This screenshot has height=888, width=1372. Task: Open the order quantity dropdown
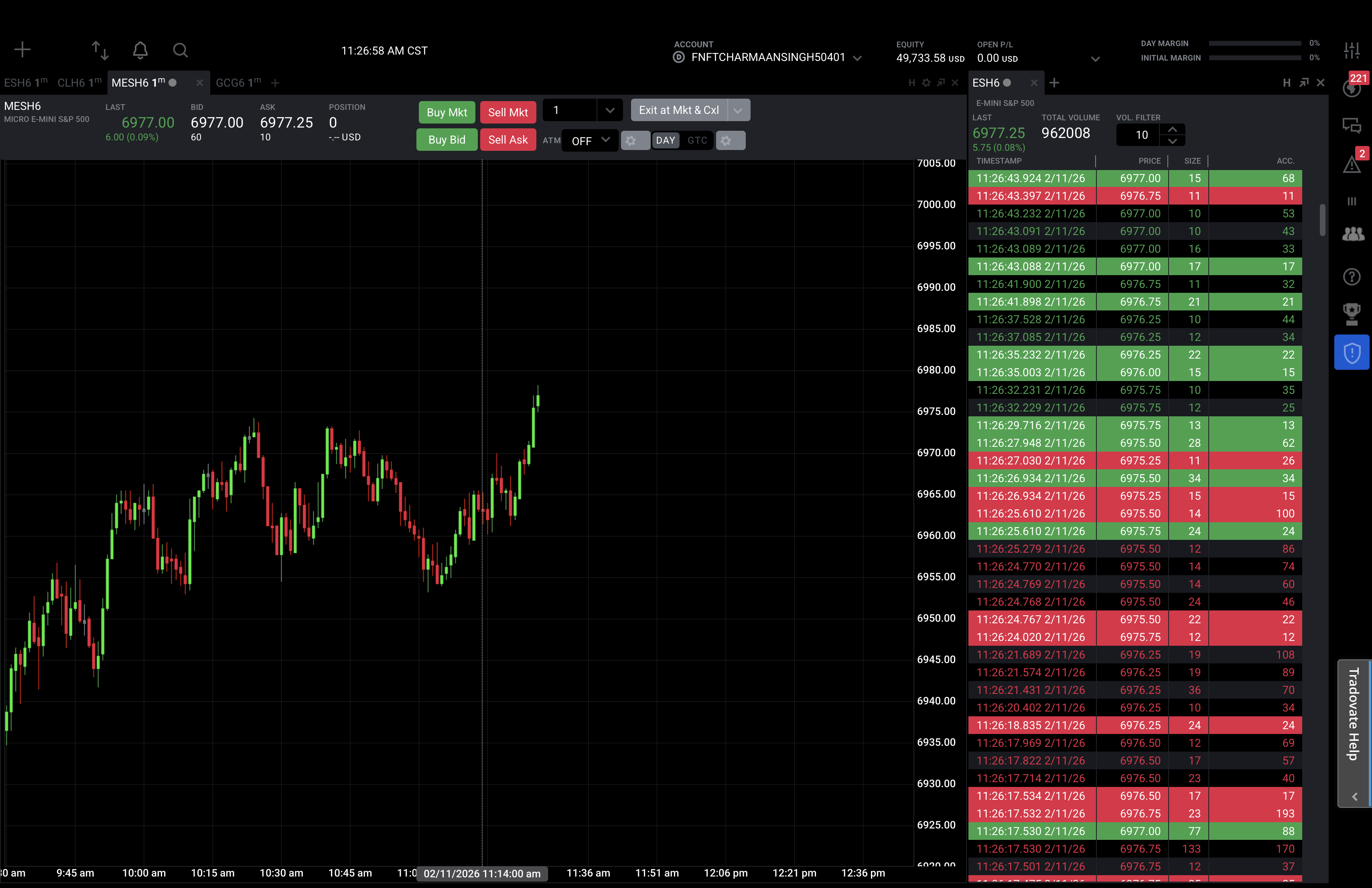(x=609, y=110)
